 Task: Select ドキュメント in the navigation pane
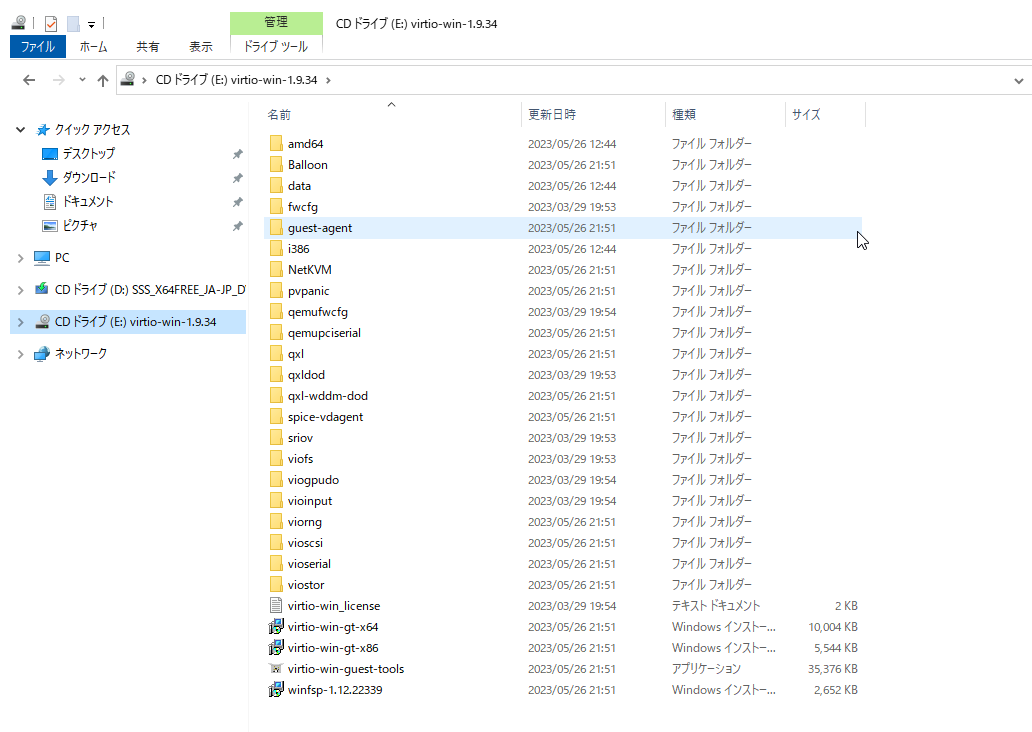point(88,201)
